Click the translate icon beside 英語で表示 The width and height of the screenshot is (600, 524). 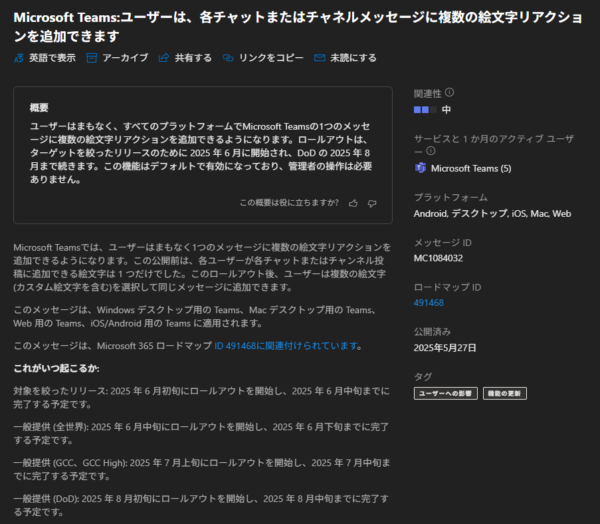click(x=19, y=58)
